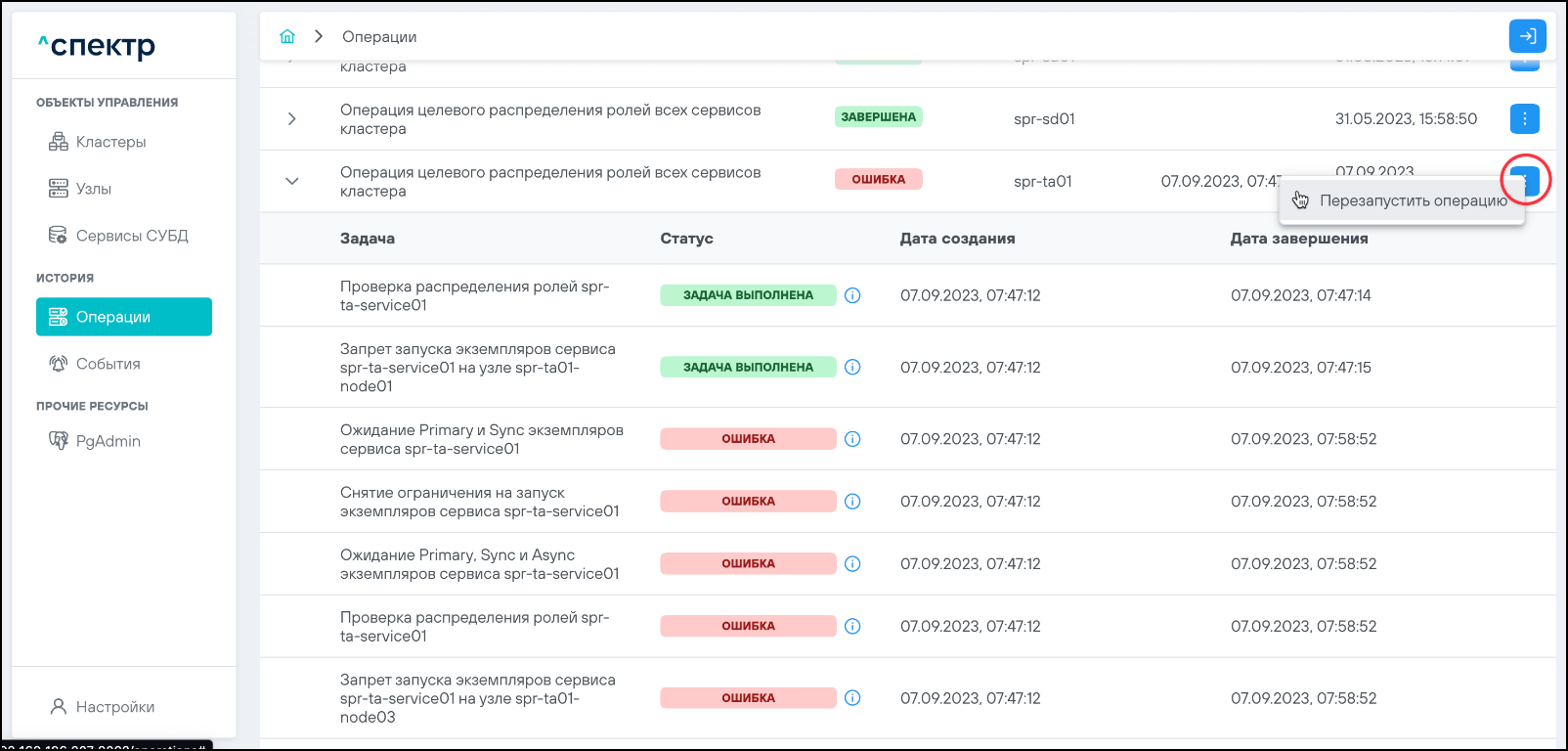Click info icon for node03 Запрет запуска task
This screenshot has height=751, width=1568.
(852, 698)
